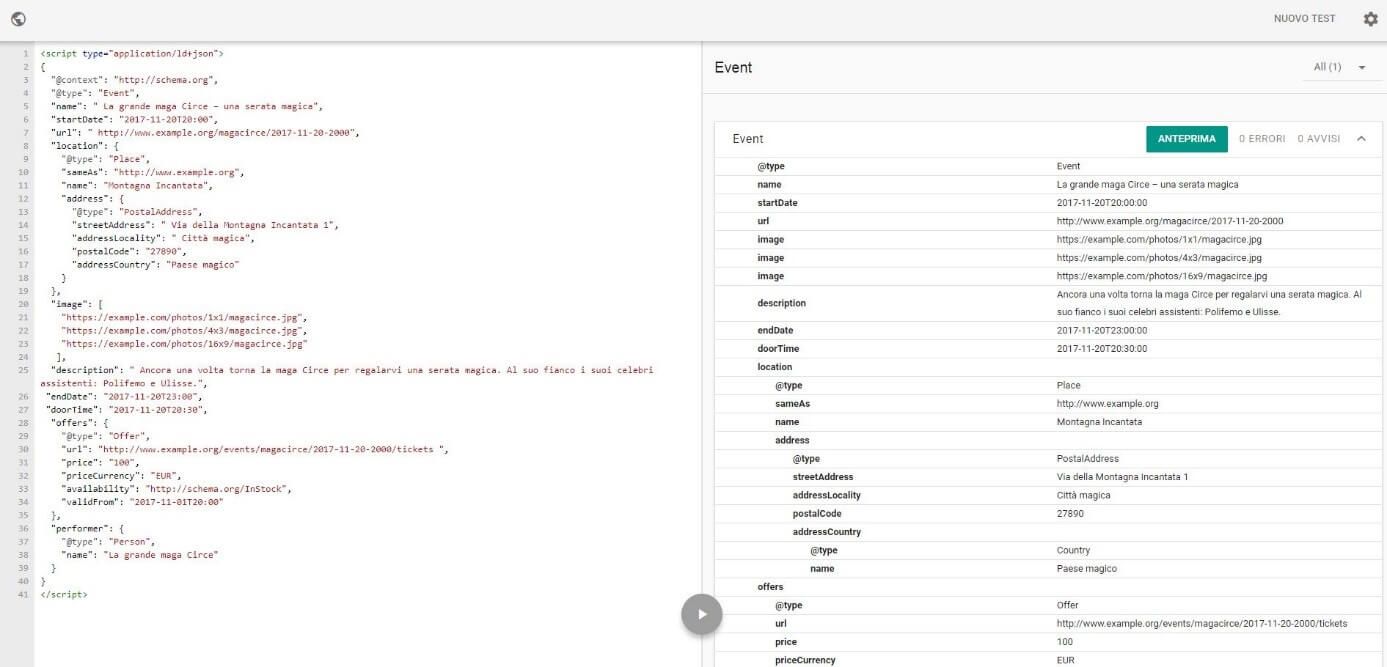This screenshot has height=667, width=1387.
Task: Open the settings gear icon
Action: coord(1371,19)
